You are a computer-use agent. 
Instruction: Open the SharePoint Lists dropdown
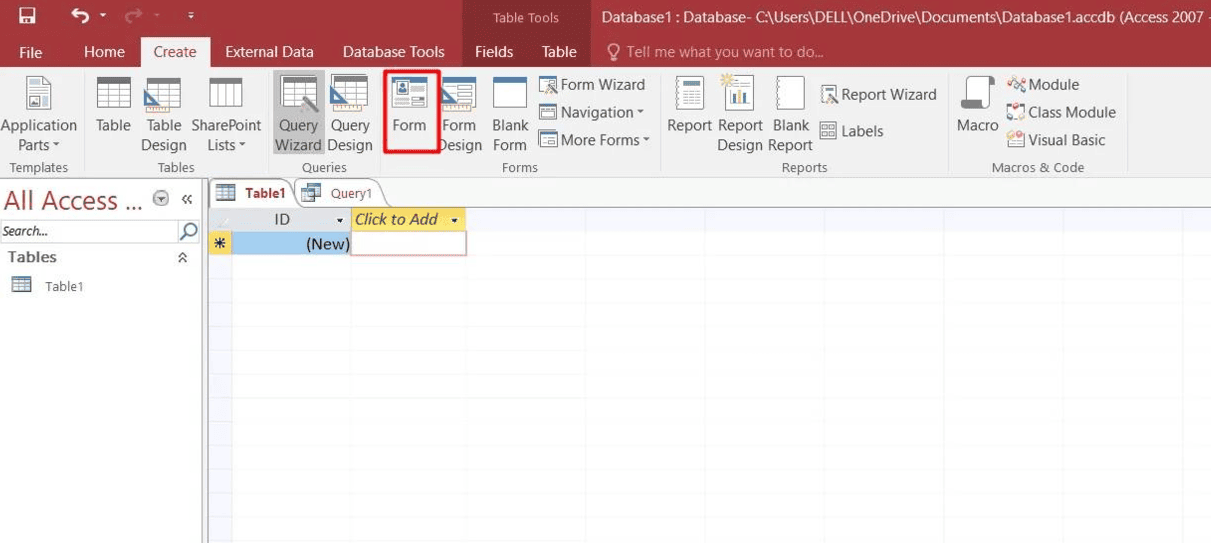tap(226, 115)
